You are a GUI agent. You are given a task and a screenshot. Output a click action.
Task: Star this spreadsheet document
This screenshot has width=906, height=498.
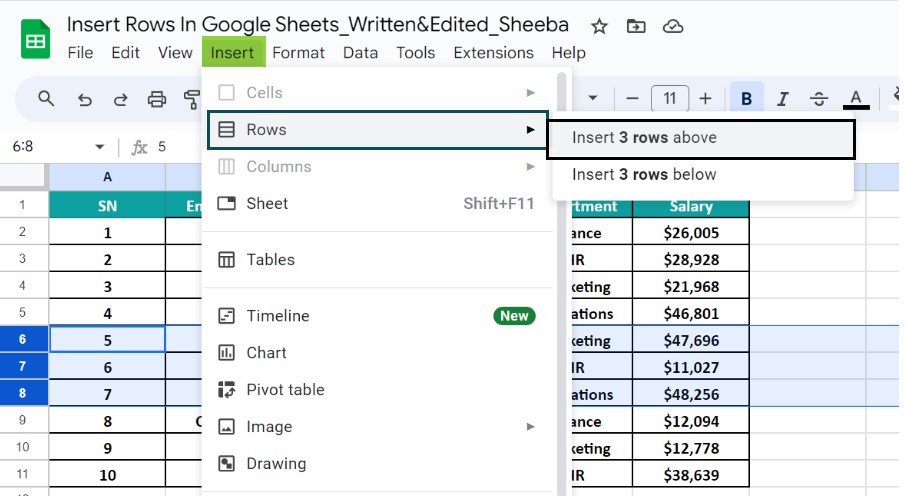(x=599, y=26)
